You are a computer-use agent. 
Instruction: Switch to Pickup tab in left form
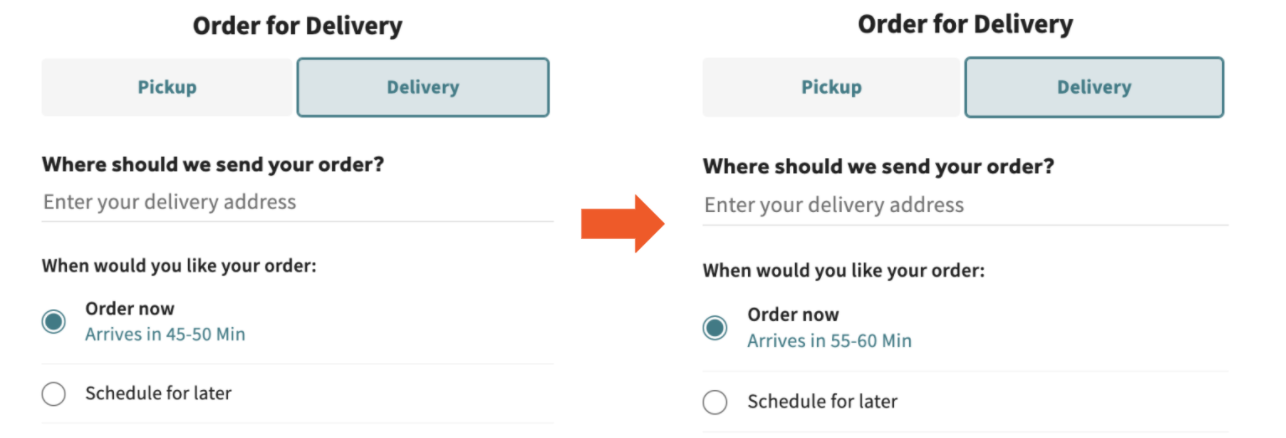click(x=167, y=87)
